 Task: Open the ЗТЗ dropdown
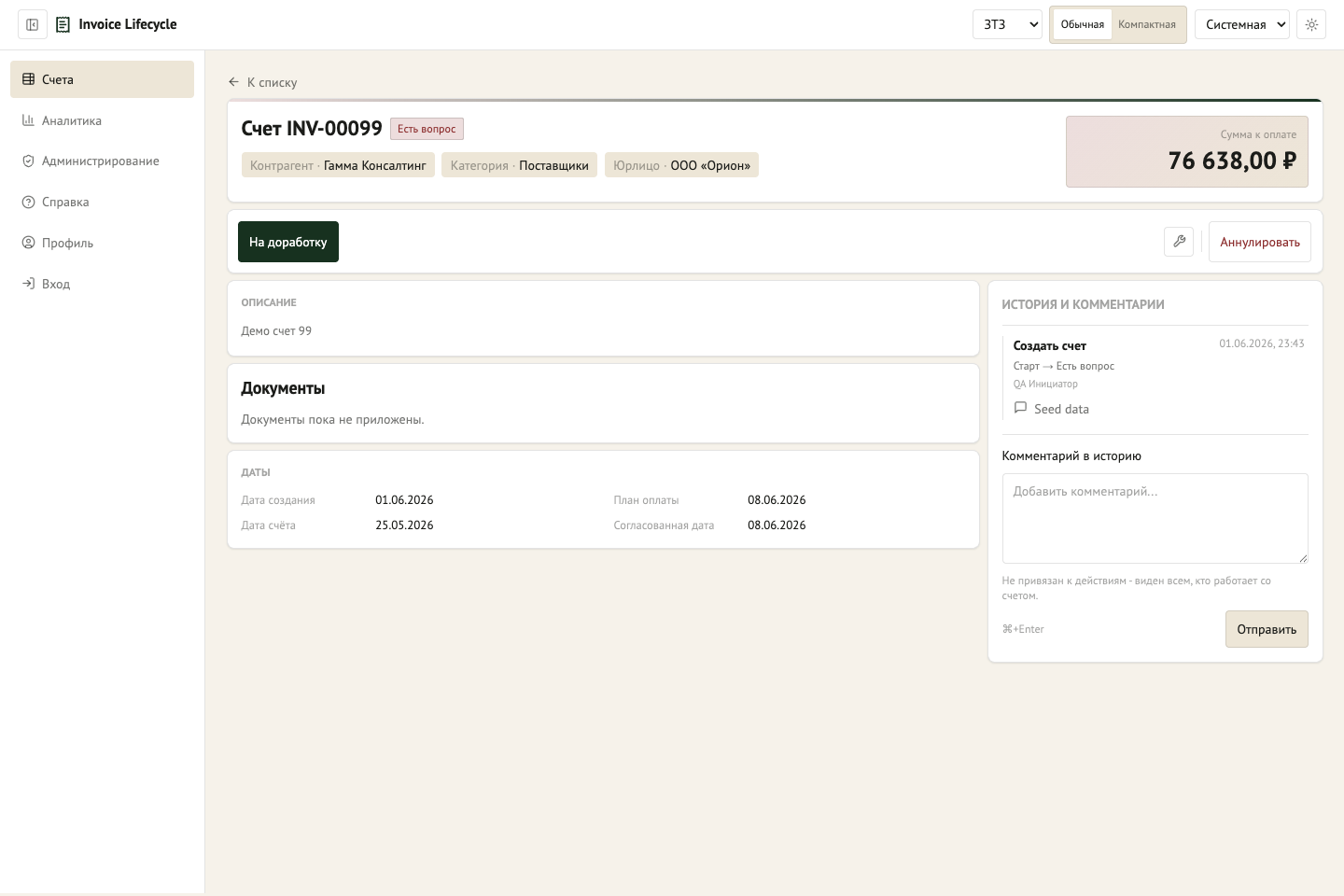pyautogui.click(x=1007, y=24)
